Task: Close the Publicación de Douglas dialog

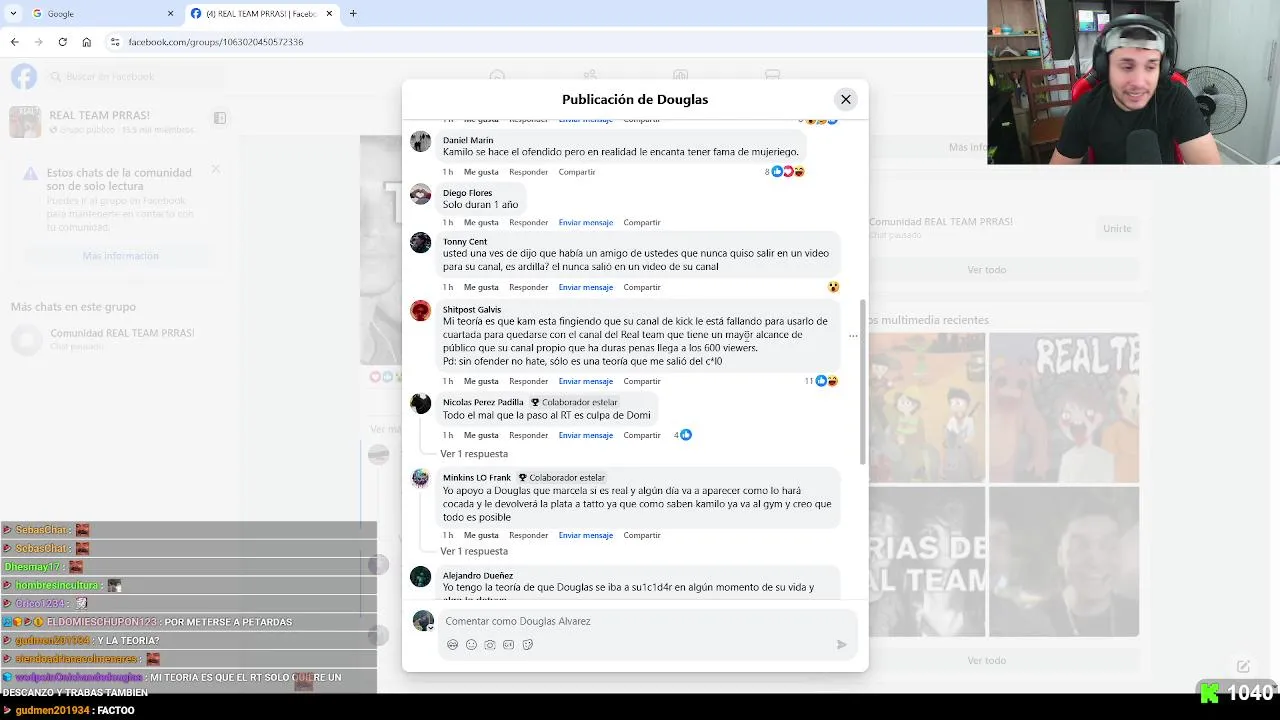Action: pyautogui.click(x=846, y=99)
